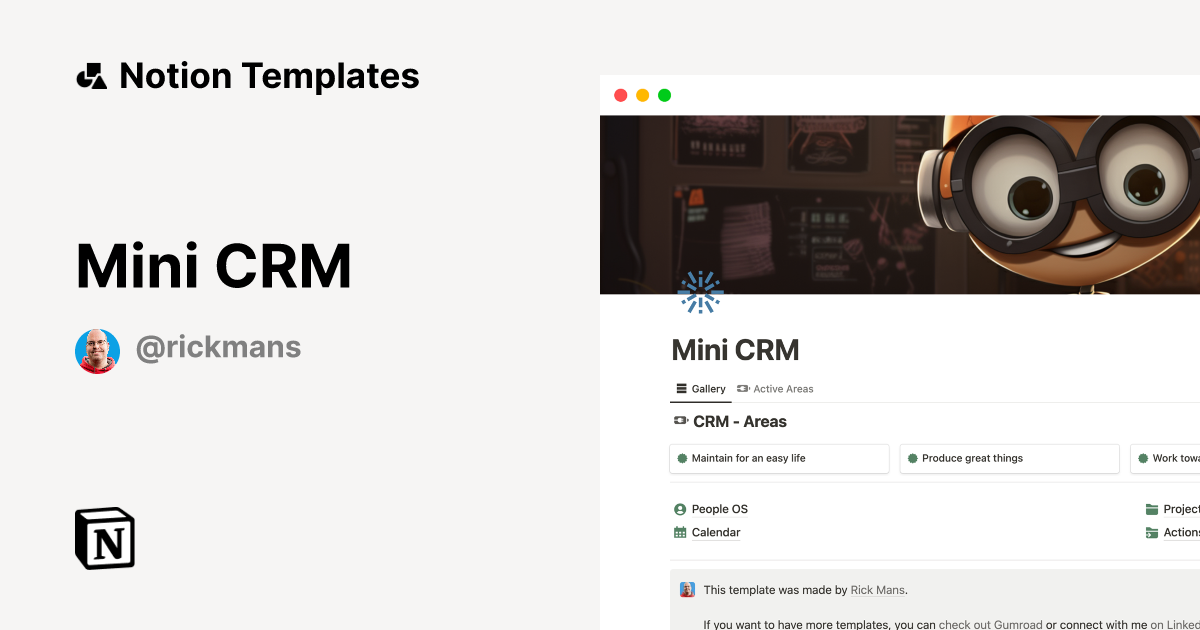Viewport: 1200px width, 630px height.
Task: Open the Rick Mans link in the callout
Action: point(877,590)
